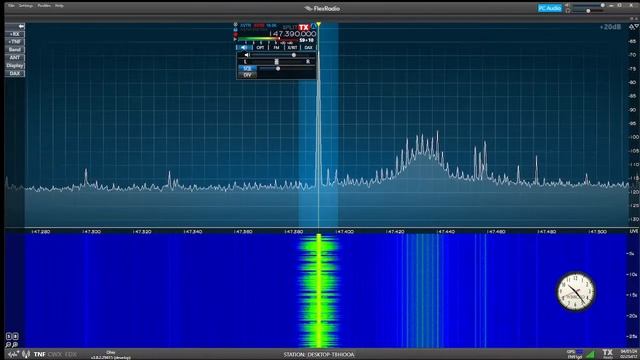Screen dimensions: 640x360
Task: Open the ANT antenna menu
Action: point(15,58)
